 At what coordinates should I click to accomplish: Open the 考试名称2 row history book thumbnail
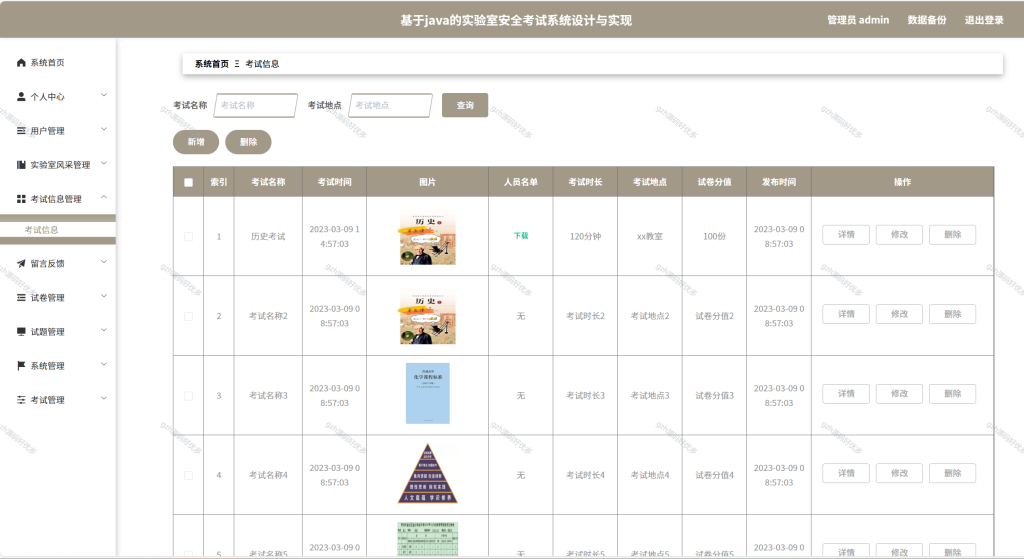pyautogui.click(x=428, y=316)
